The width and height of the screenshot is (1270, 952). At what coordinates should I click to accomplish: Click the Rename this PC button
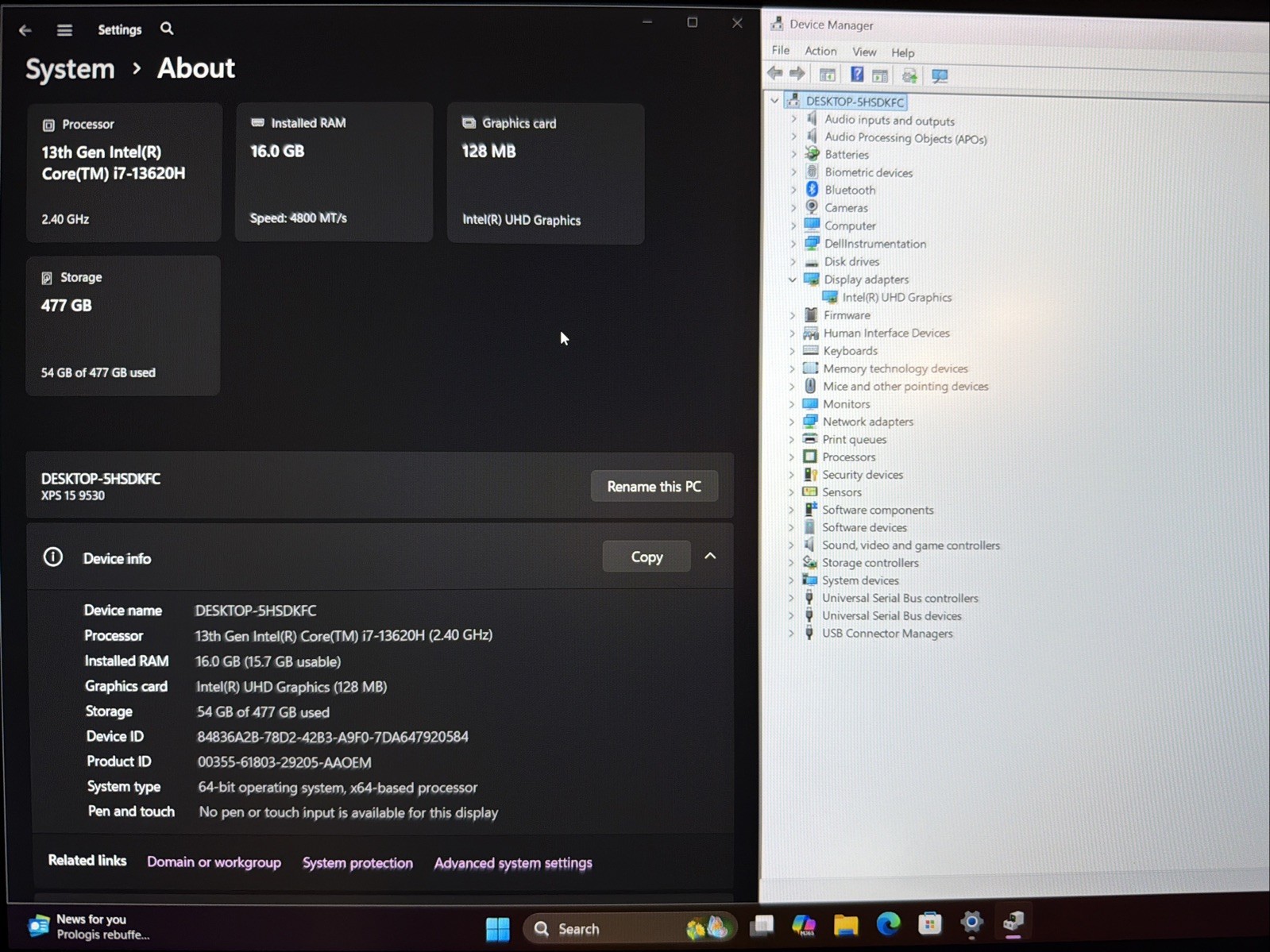point(654,486)
